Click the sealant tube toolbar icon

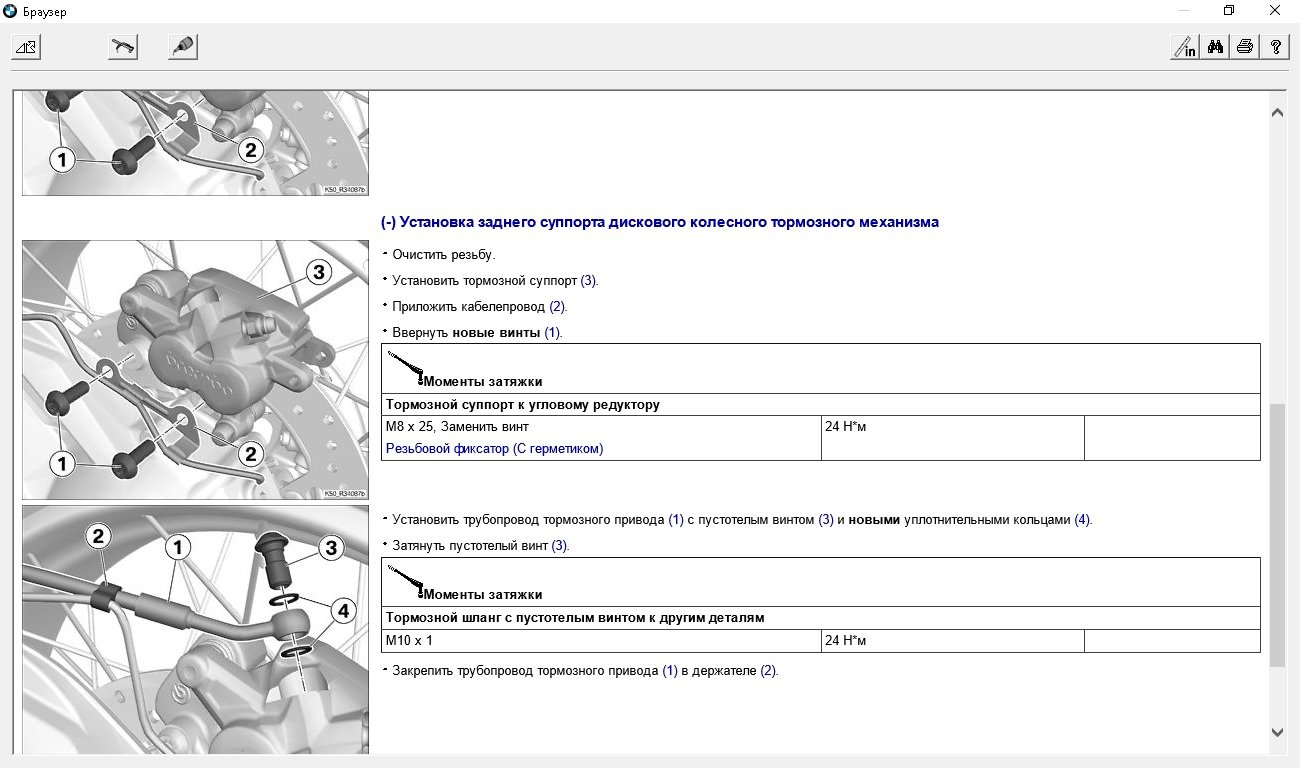click(182, 47)
